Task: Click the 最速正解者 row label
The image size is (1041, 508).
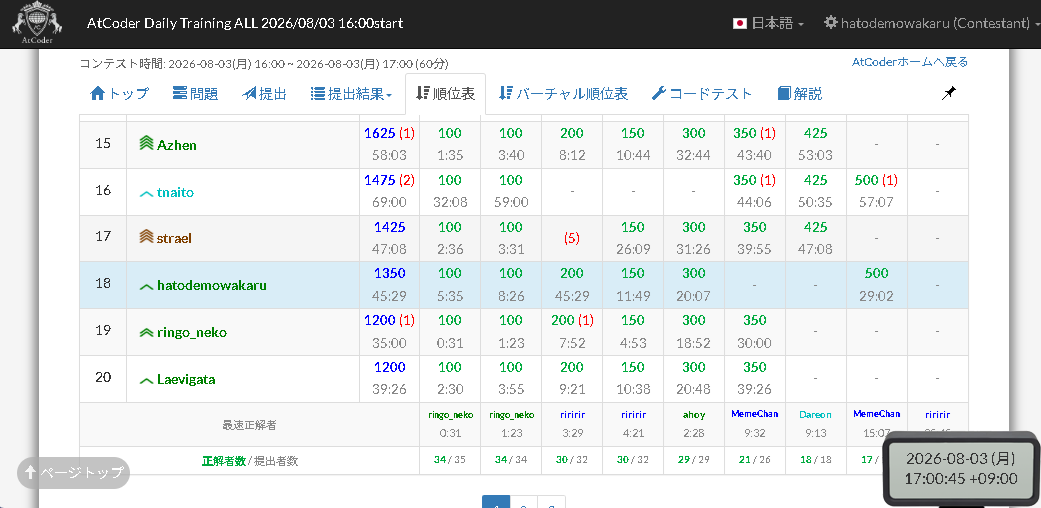Action: (249, 425)
